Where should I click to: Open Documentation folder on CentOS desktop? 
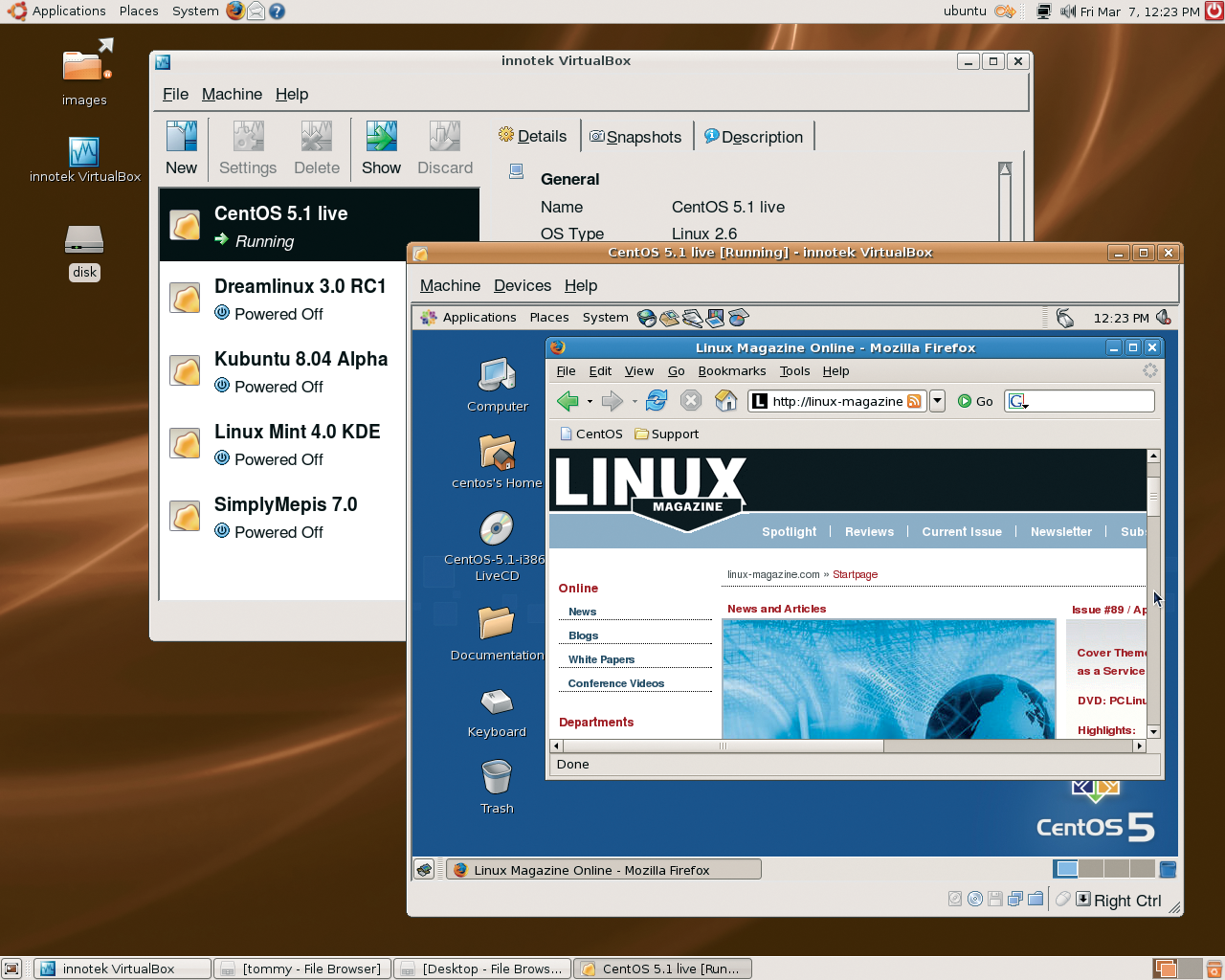click(x=497, y=623)
